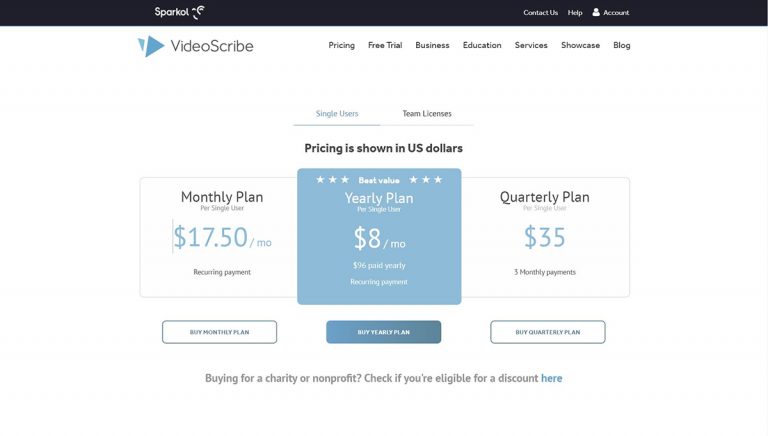
Task: Open the Help link
Action: [x=575, y=13]
